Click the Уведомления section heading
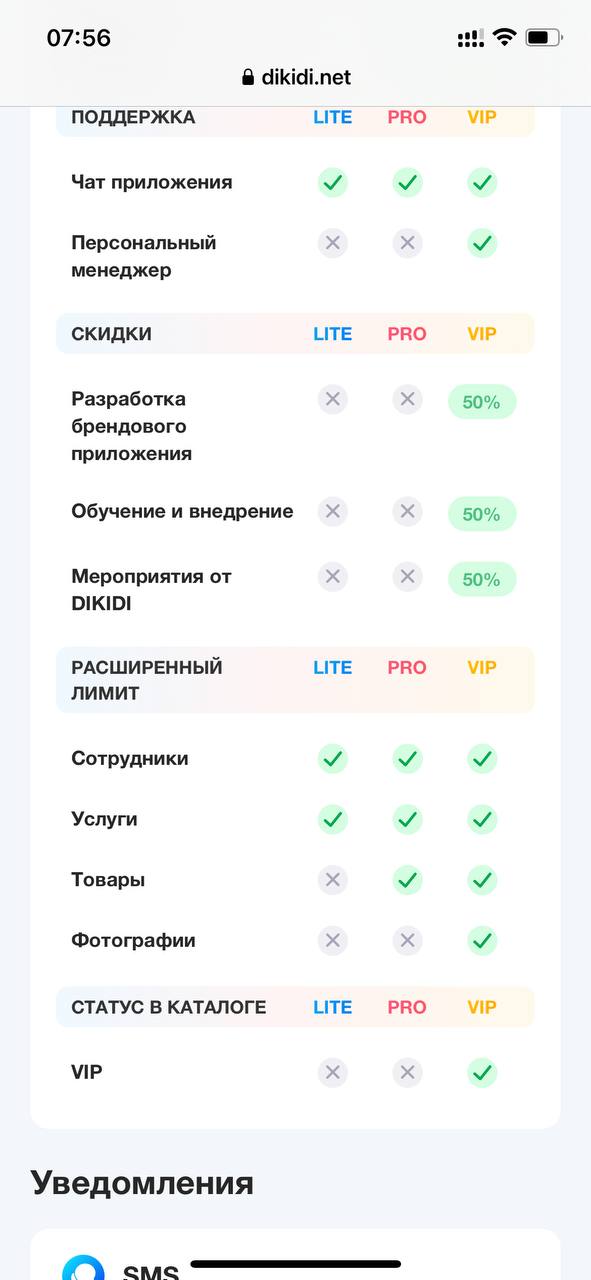Image resolution: width=591 pixels, height=1280 pixels. click(x=142, y=1183)
